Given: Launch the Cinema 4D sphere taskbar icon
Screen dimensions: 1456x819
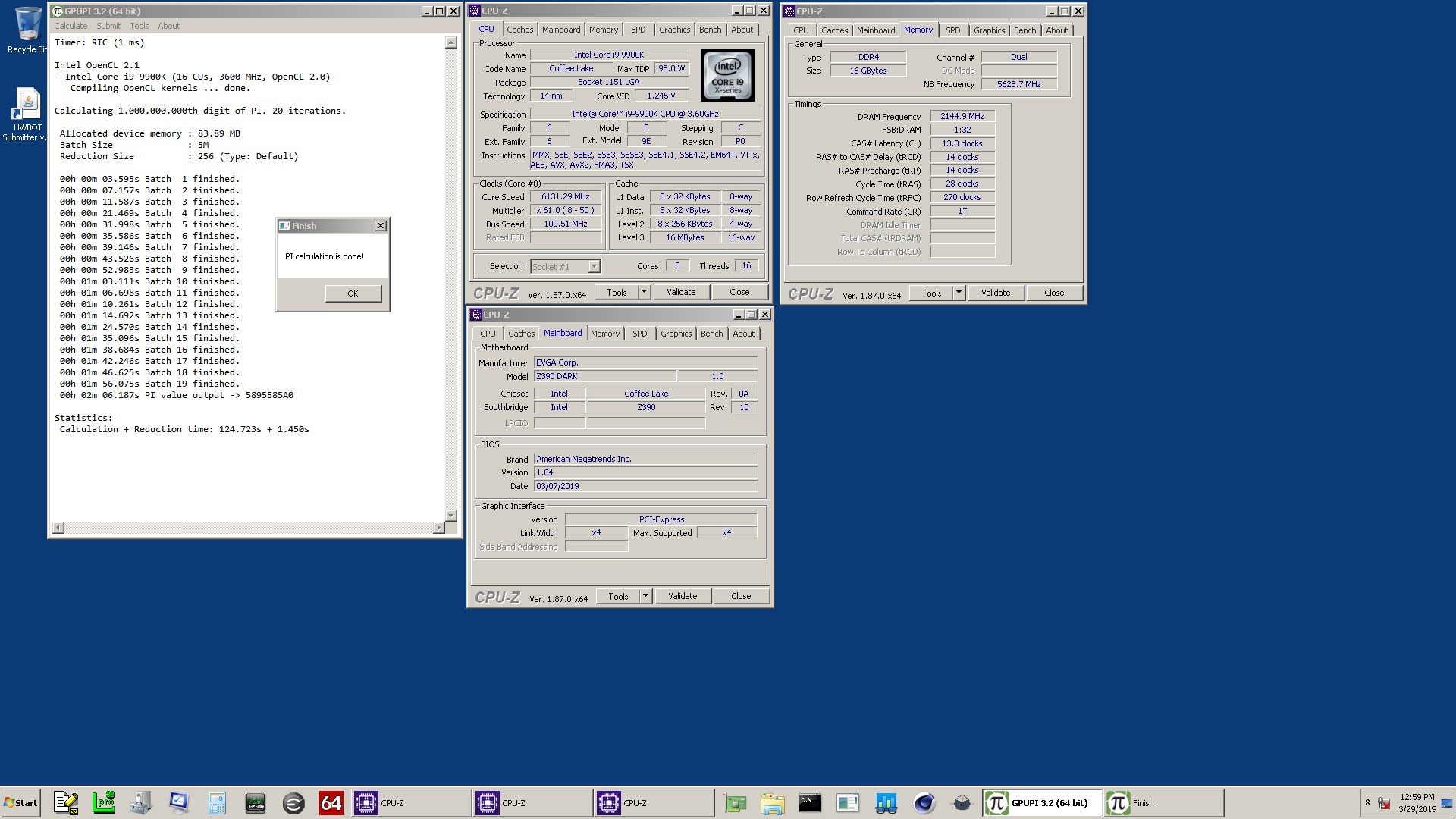Looking at the screenshot, I should click(x=924, y=803).
